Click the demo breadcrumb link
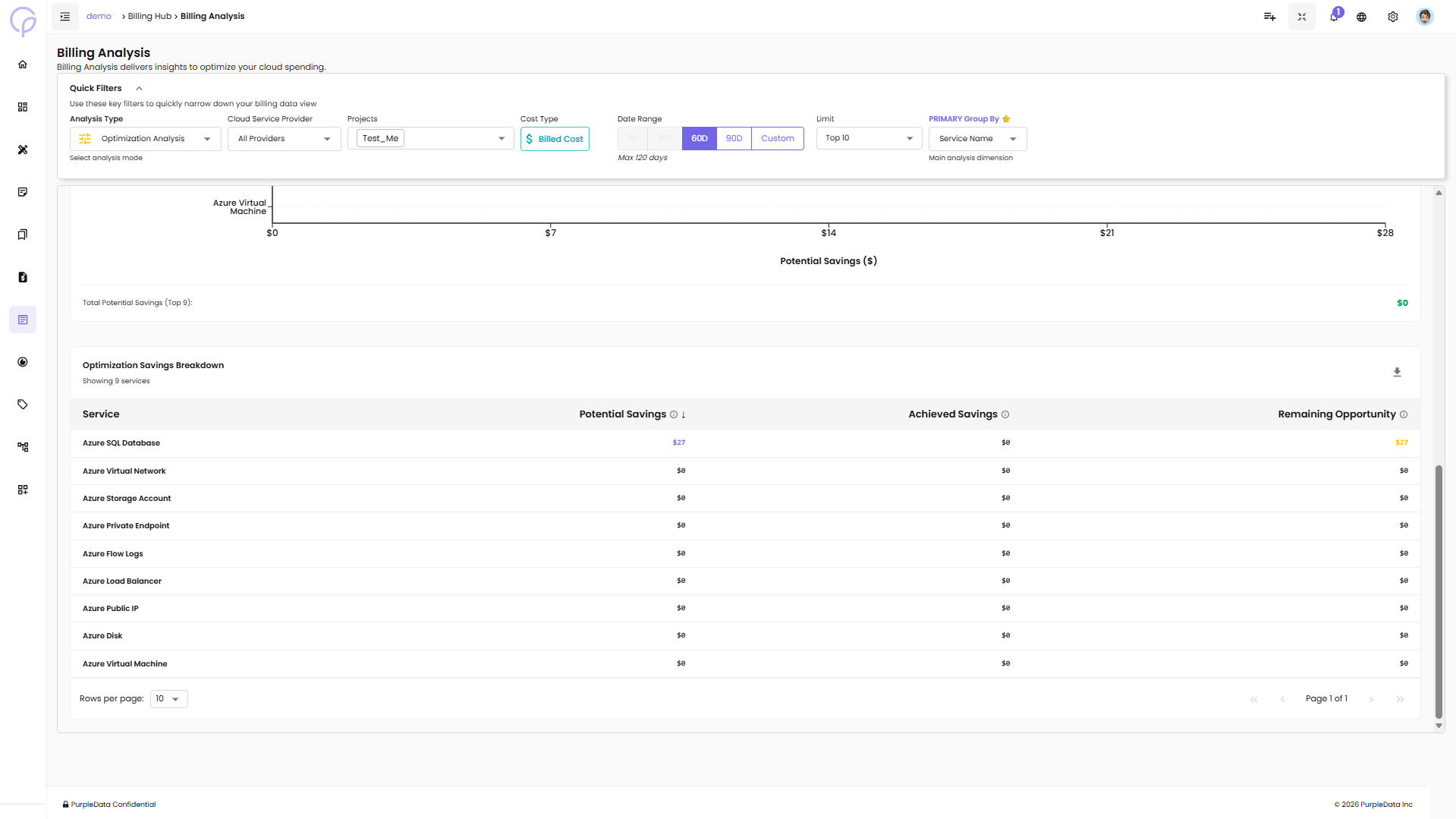Viewport: 1456px width, 819px height. 99,16
